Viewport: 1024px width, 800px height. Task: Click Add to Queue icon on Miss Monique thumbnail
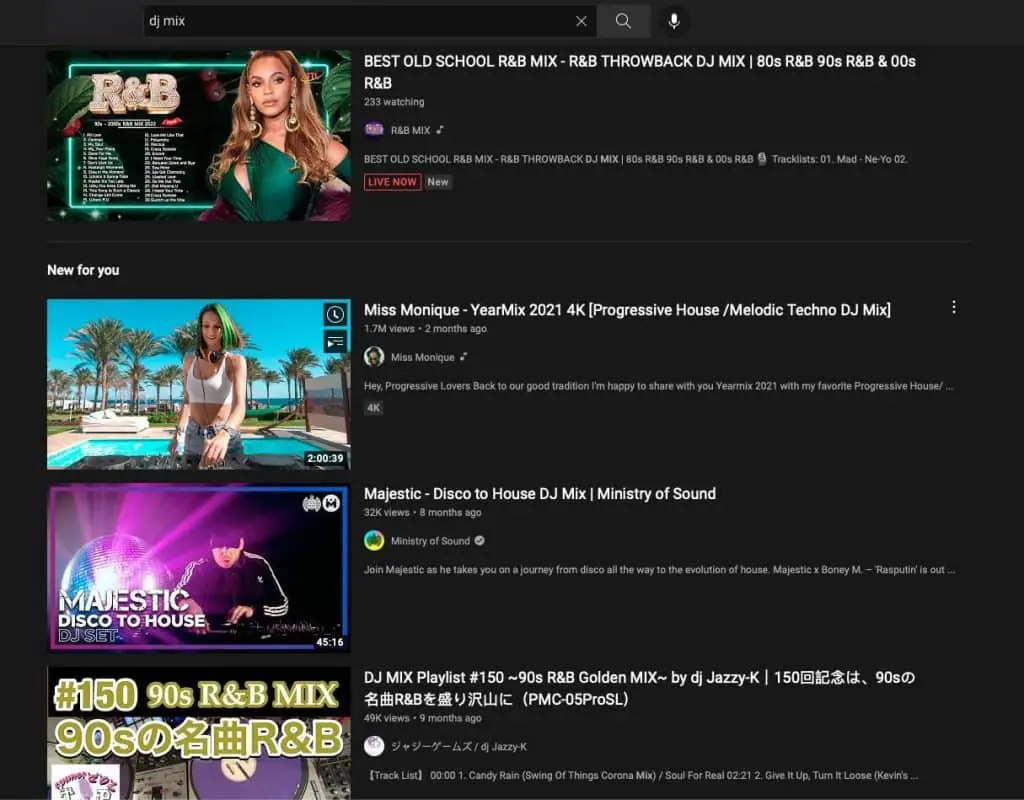pos(336,342)
